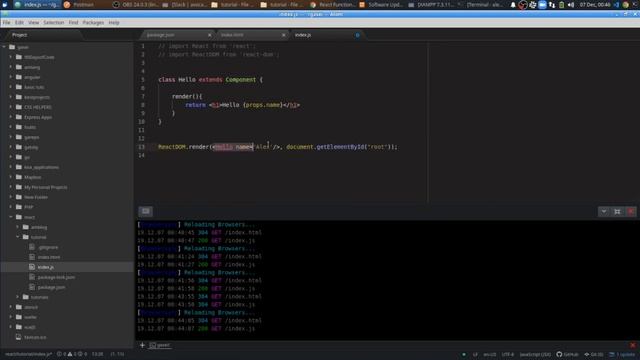Open the Packages menu
The height and width of the screenshot is (360, 640).
pos(93,22)
